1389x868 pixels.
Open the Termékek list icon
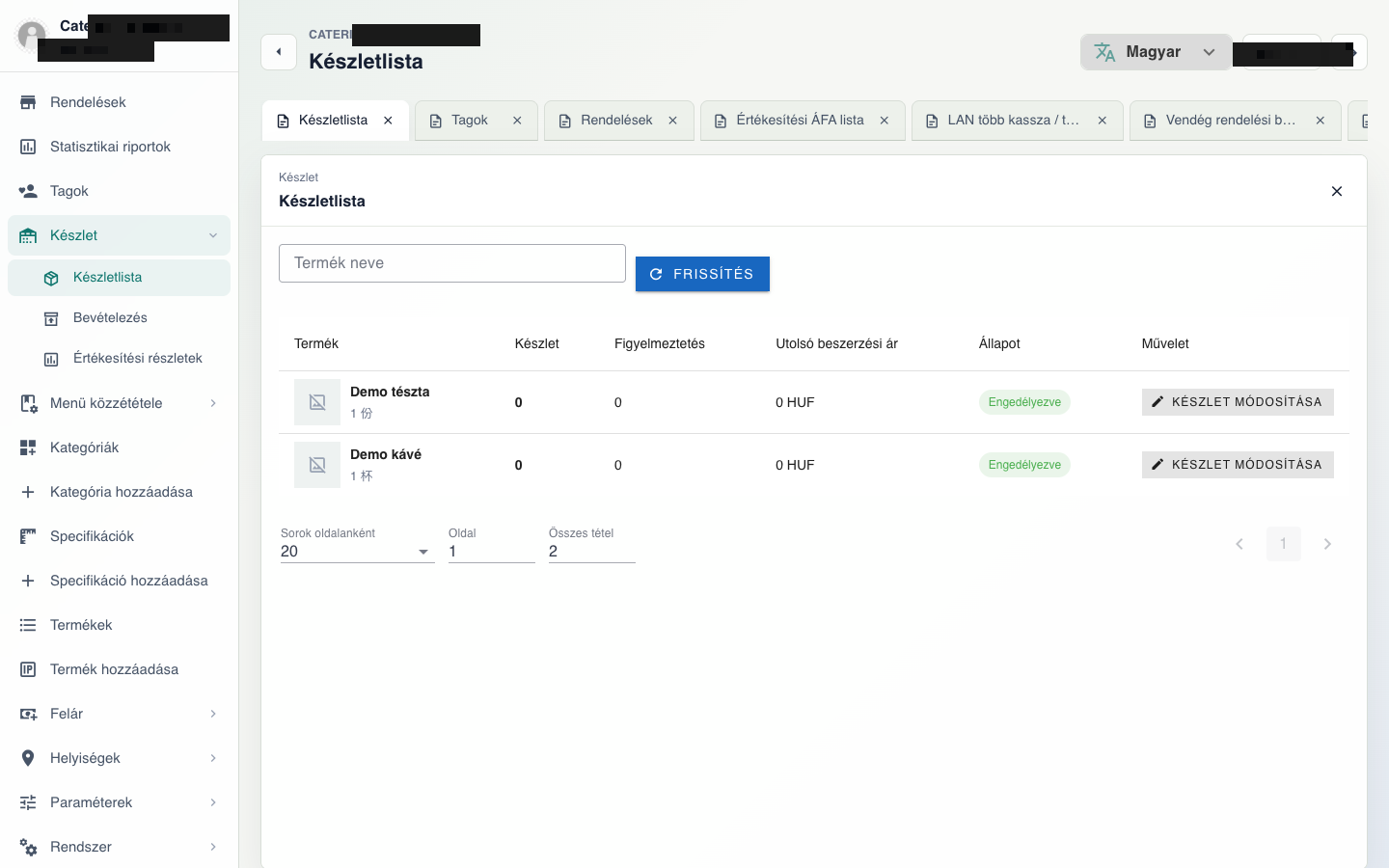[x=28, y=625]
